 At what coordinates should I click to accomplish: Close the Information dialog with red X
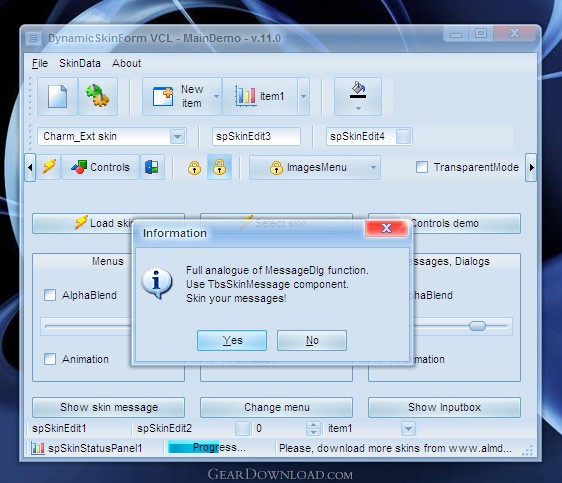tap(386, 228)
